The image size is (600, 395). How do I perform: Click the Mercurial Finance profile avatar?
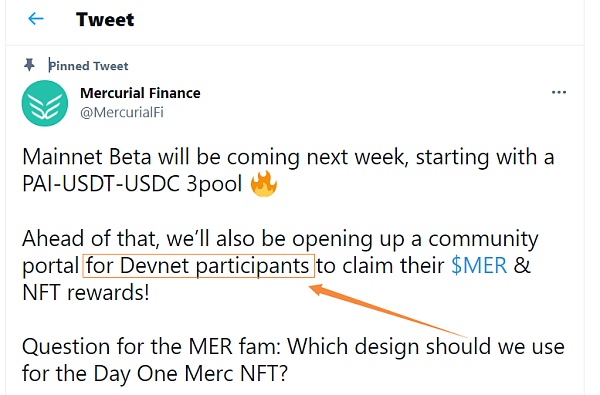tap(45, 103)
